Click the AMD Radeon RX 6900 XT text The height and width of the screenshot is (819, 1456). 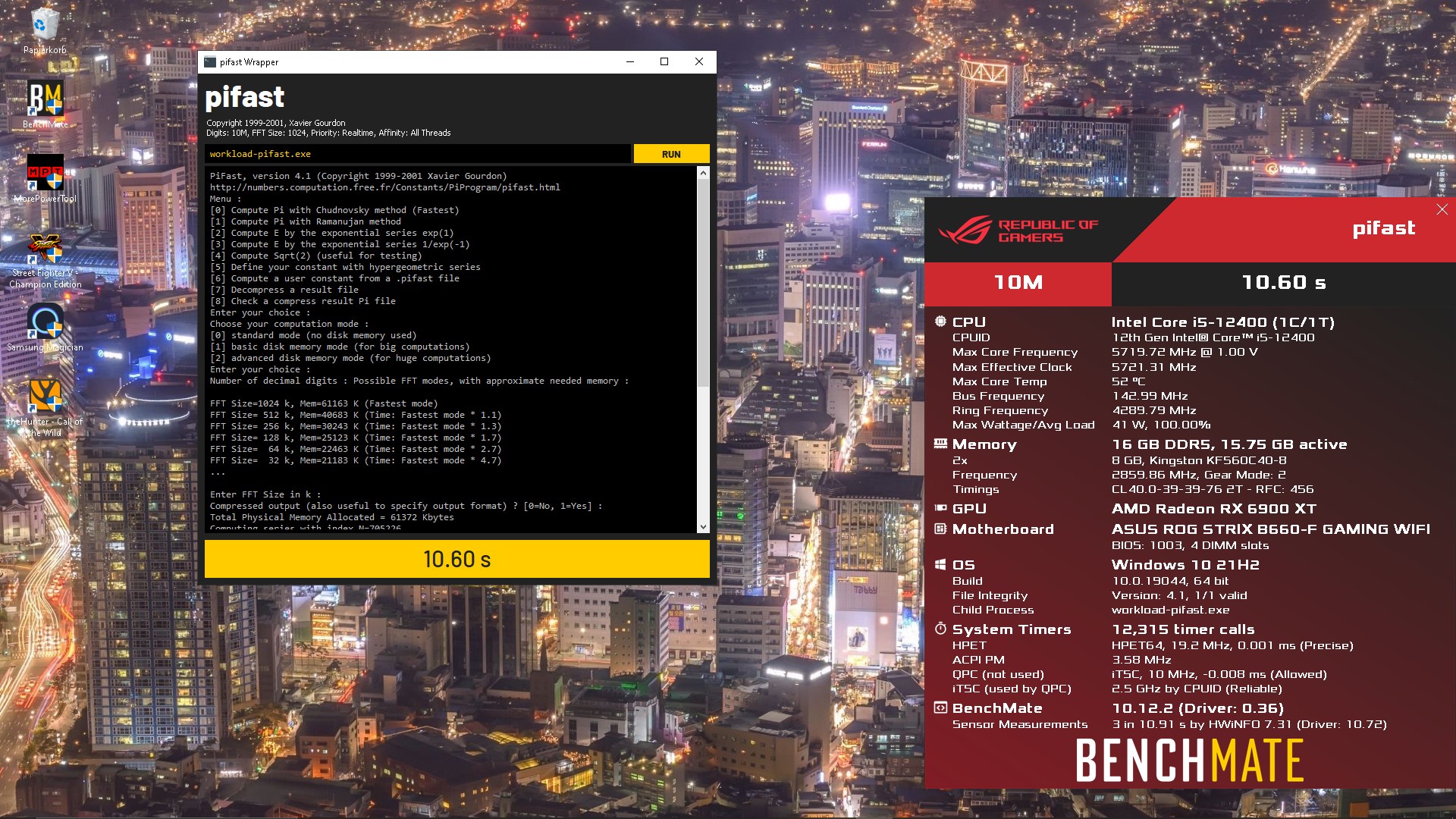[1214, 509]
